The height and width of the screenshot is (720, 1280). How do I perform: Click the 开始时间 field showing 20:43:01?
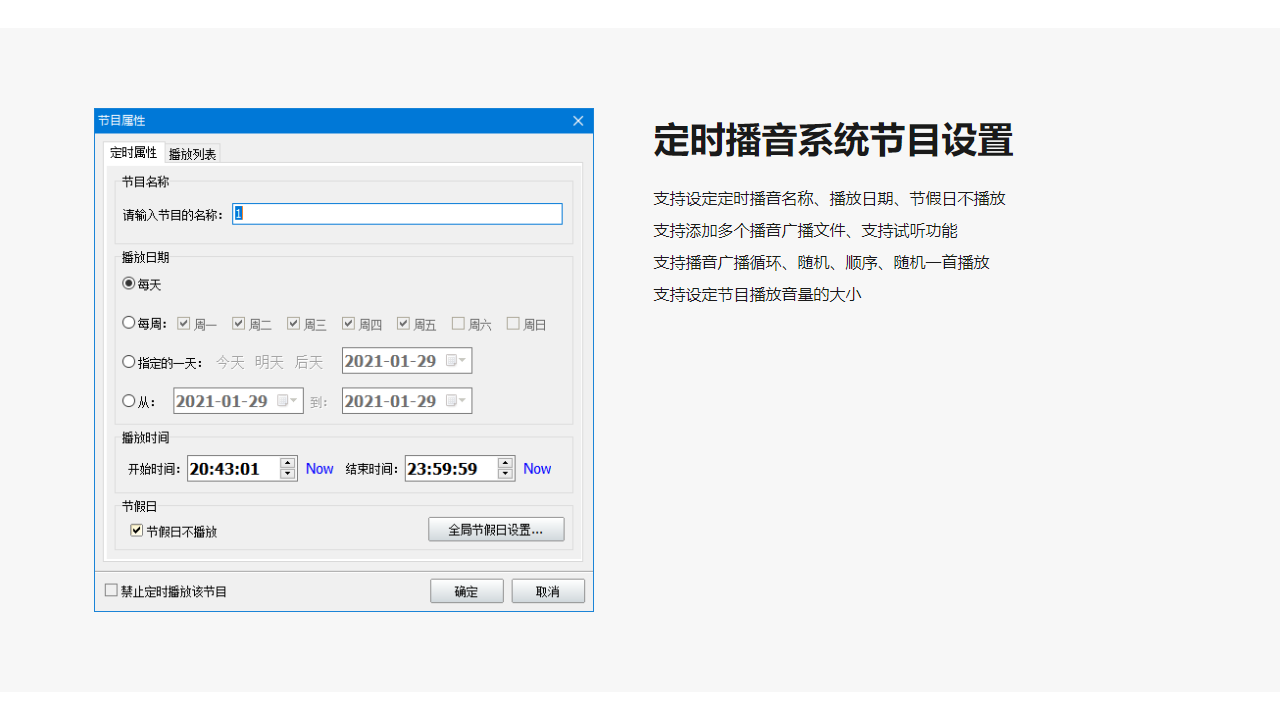click(234, 468)
